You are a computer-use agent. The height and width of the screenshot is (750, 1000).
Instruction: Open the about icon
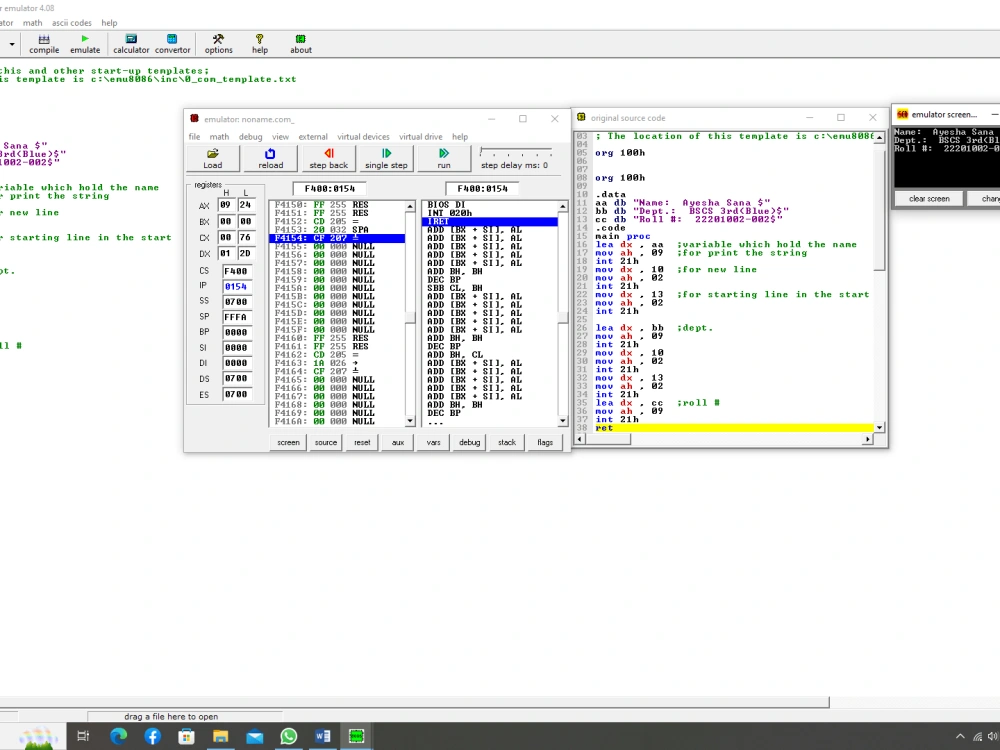pyautogui.click(x=300, y=44)
